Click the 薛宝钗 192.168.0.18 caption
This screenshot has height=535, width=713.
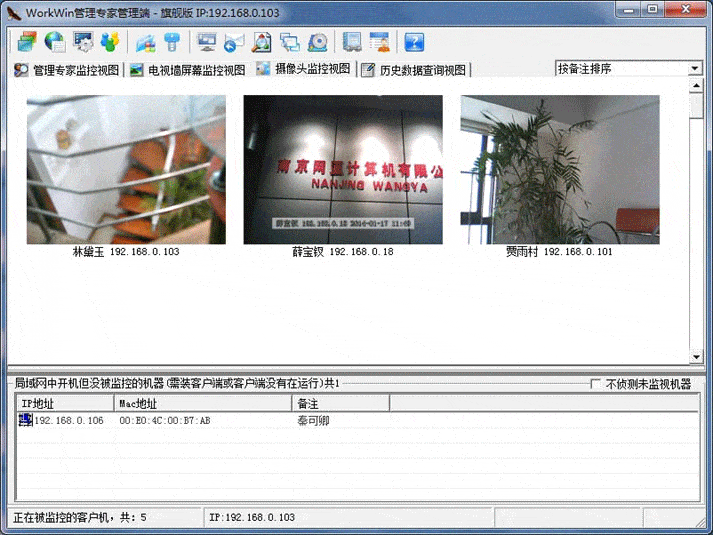tap(343, 252)
